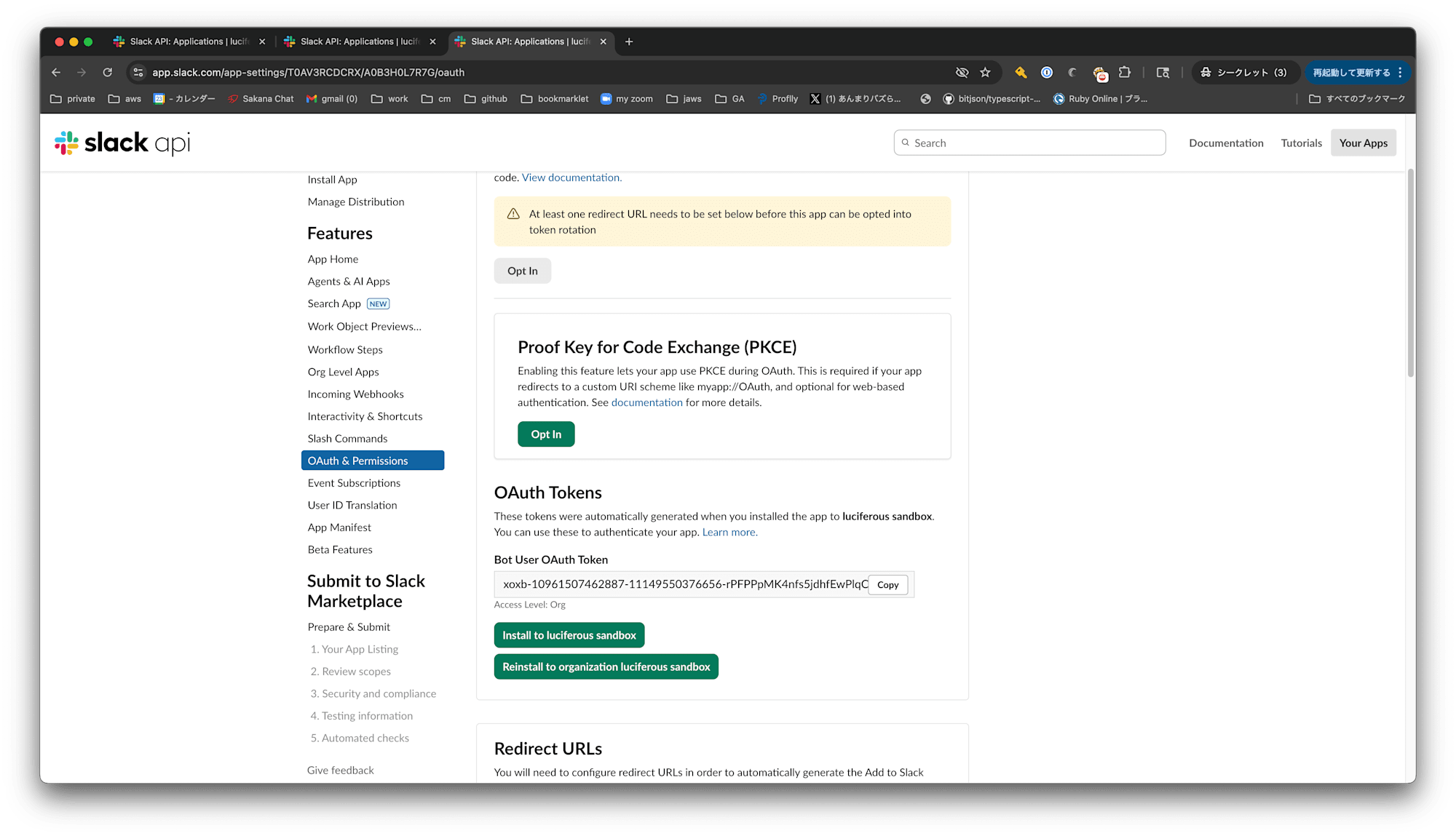Navigate to Event Subscriptions
This screenshot has width=1456, height=836.
354,483
